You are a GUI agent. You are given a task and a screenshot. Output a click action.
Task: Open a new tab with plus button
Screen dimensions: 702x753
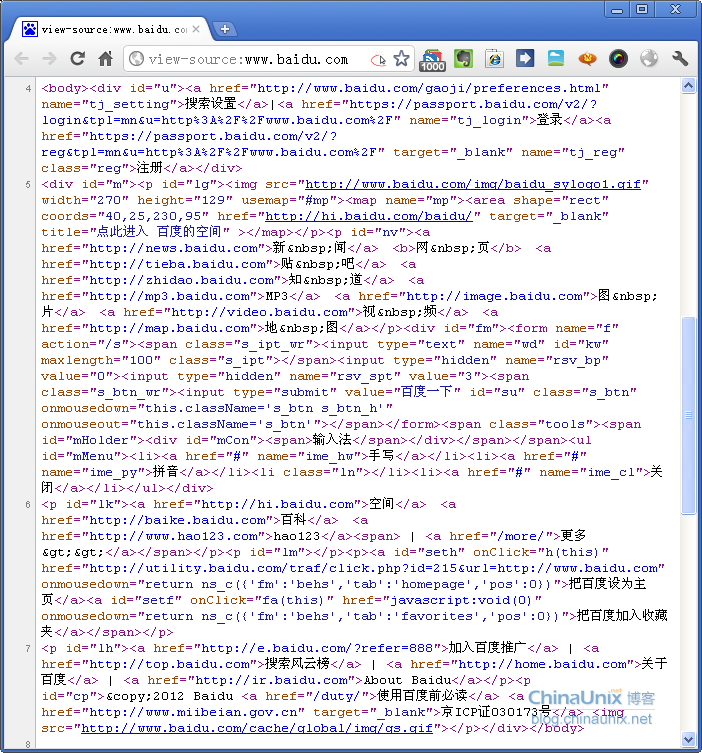225,29
